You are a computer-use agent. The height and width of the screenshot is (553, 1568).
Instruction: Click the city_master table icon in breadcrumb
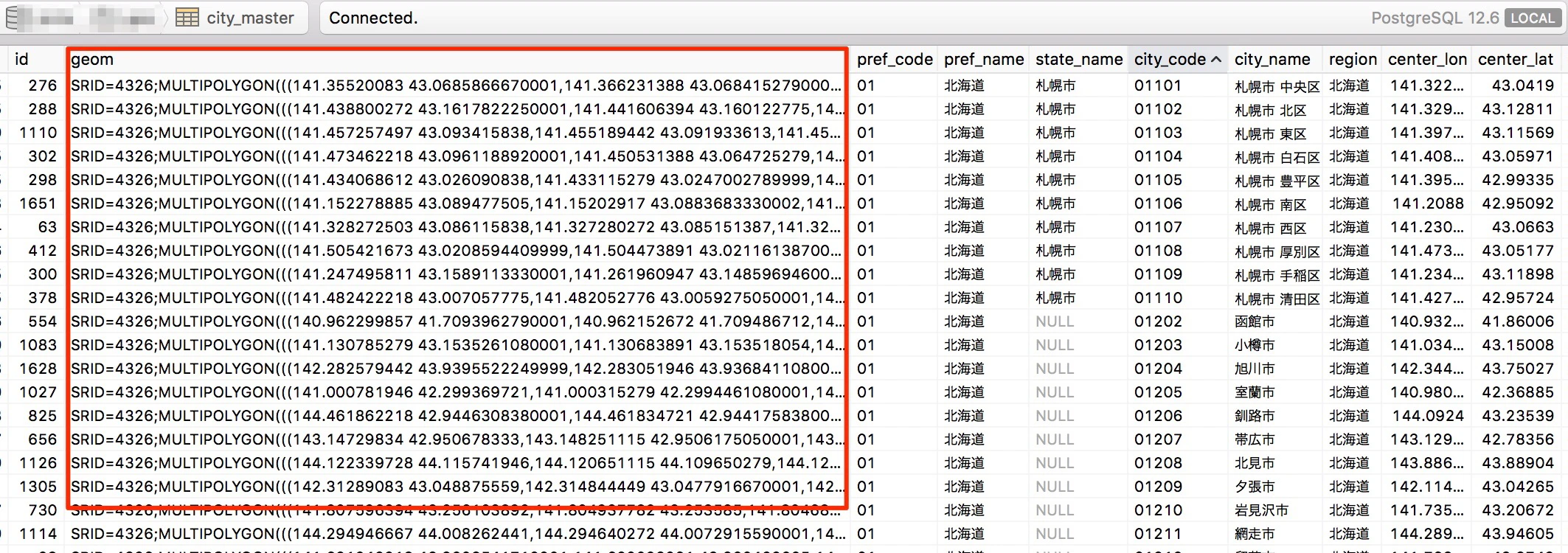click(x=187, y=18)
